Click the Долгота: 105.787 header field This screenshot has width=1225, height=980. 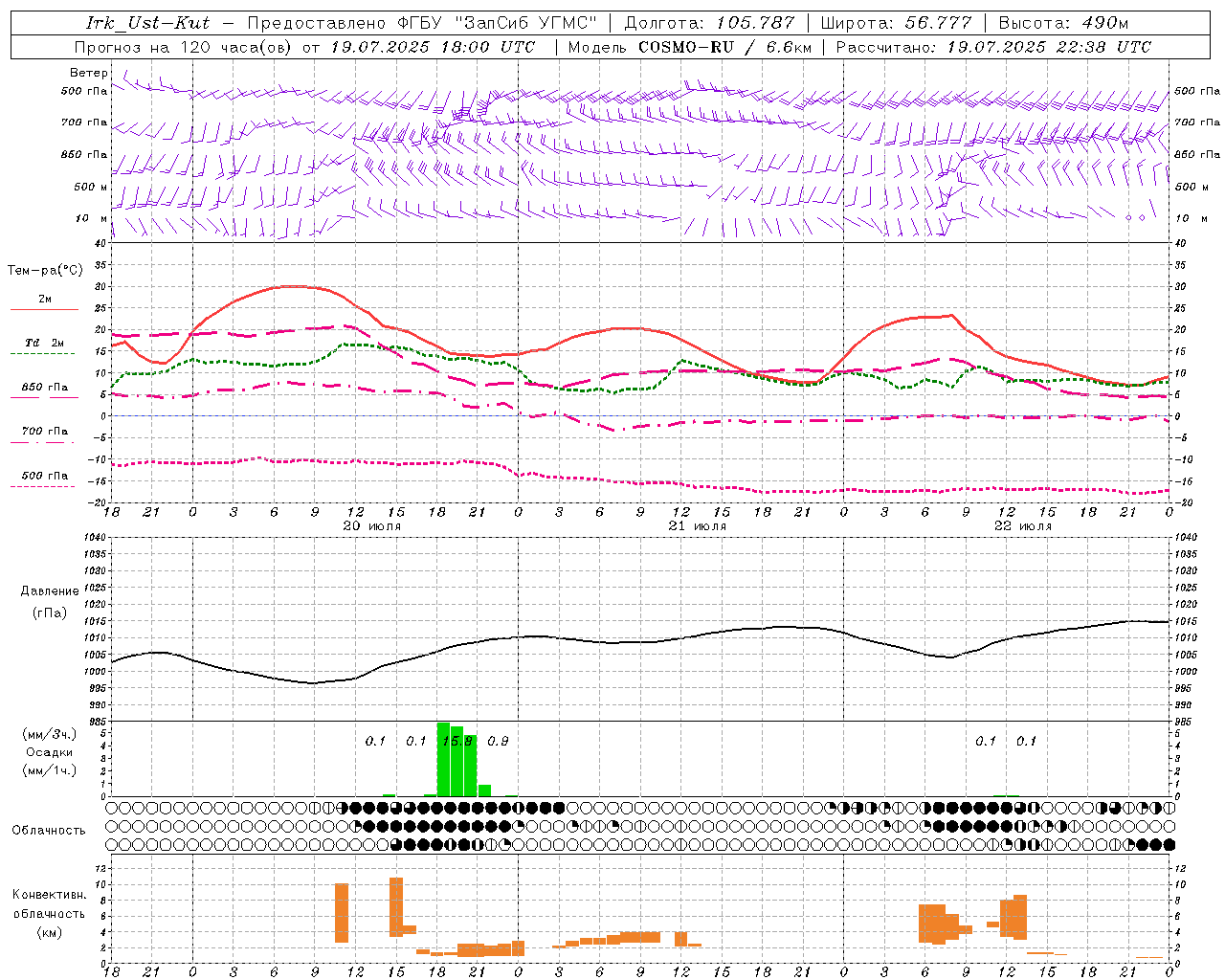pyautogui.click(x=709, y=23)
